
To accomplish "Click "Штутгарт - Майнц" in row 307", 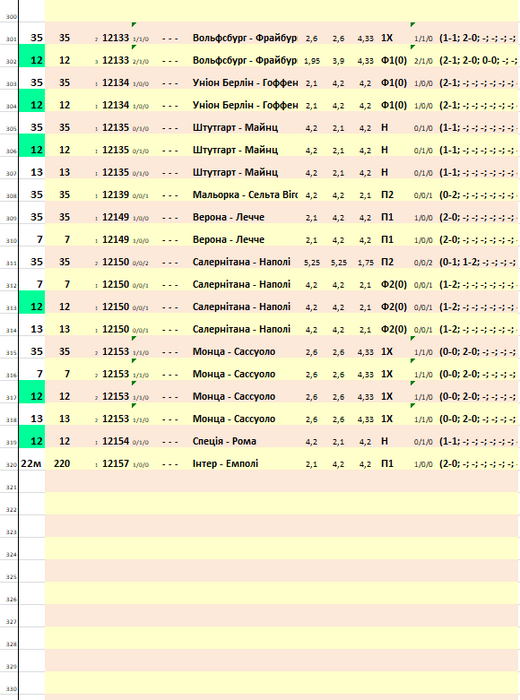I will point(235,172).
